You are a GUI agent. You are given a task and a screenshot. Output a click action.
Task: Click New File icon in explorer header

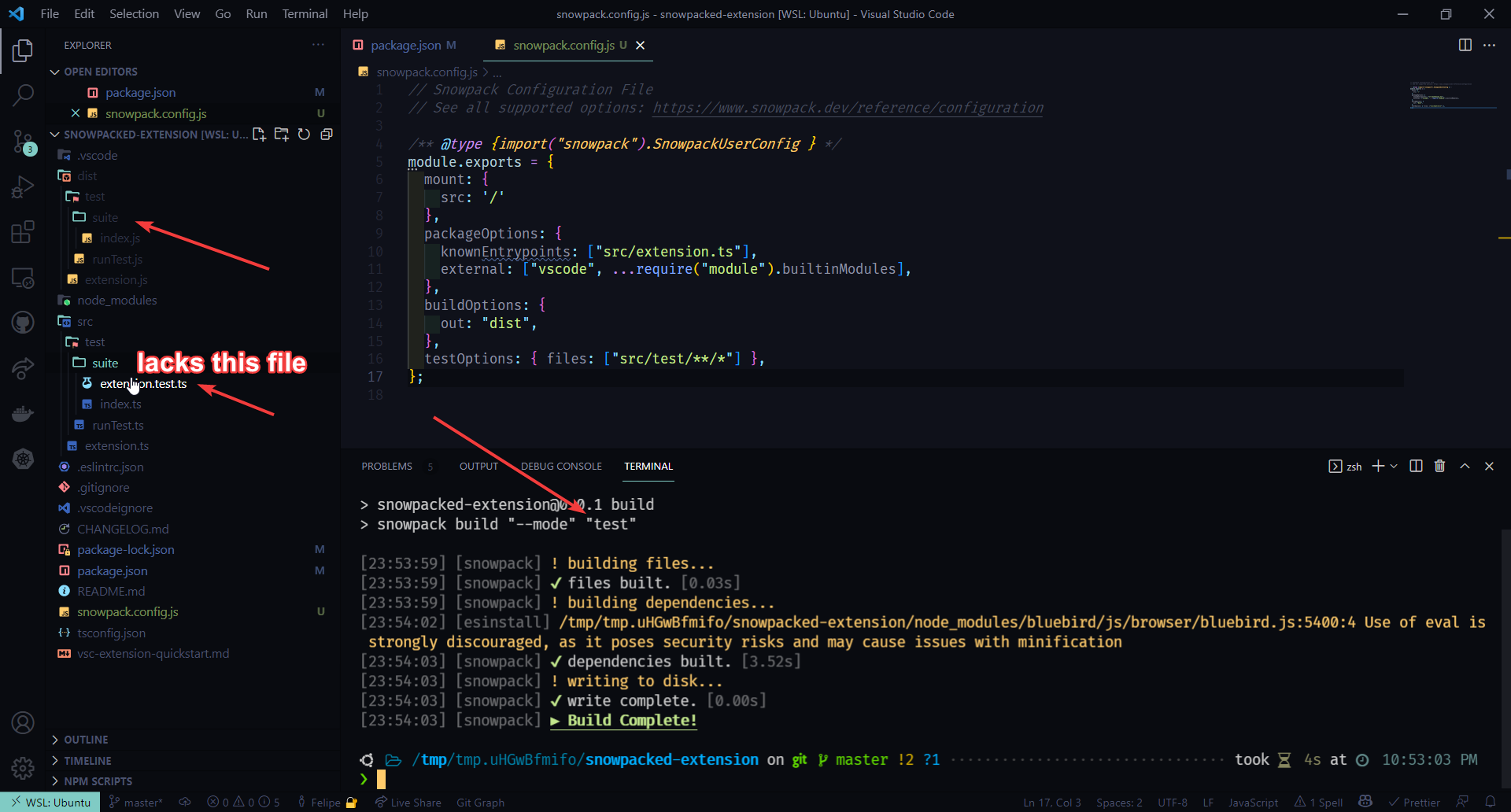point(259,135)
